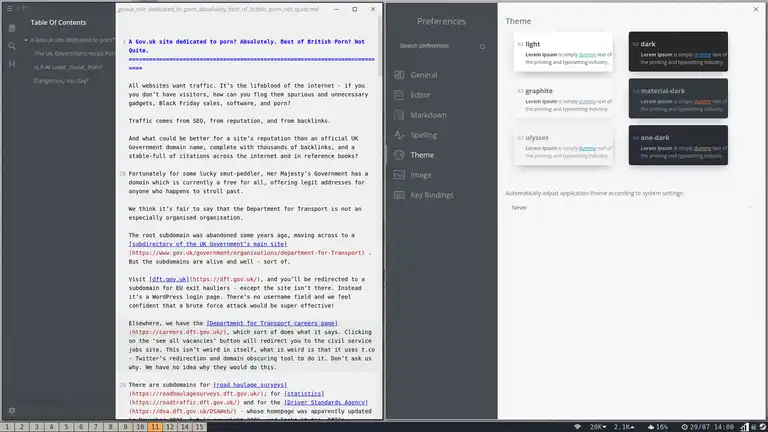Click the document title heading in the editor
This screenshot has height=432, width=768.
click(x=247, y=46)
